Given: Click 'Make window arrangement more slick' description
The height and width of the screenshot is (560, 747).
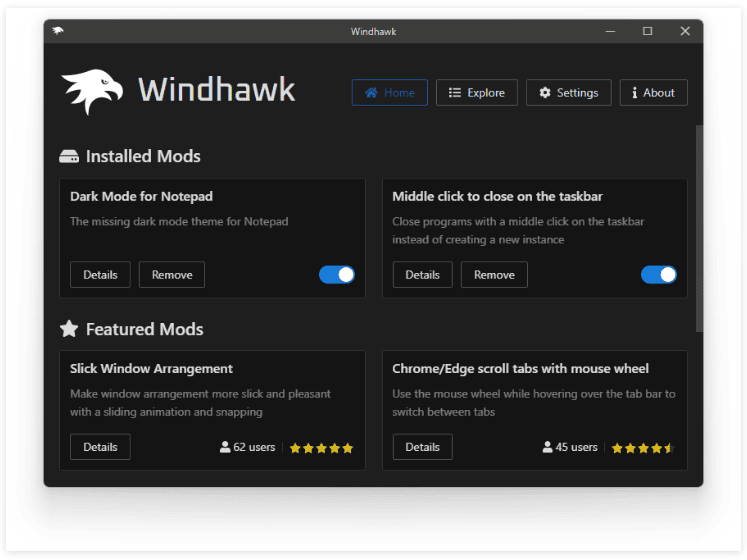Looking at the screenshot, I should [x=200, y=403].
